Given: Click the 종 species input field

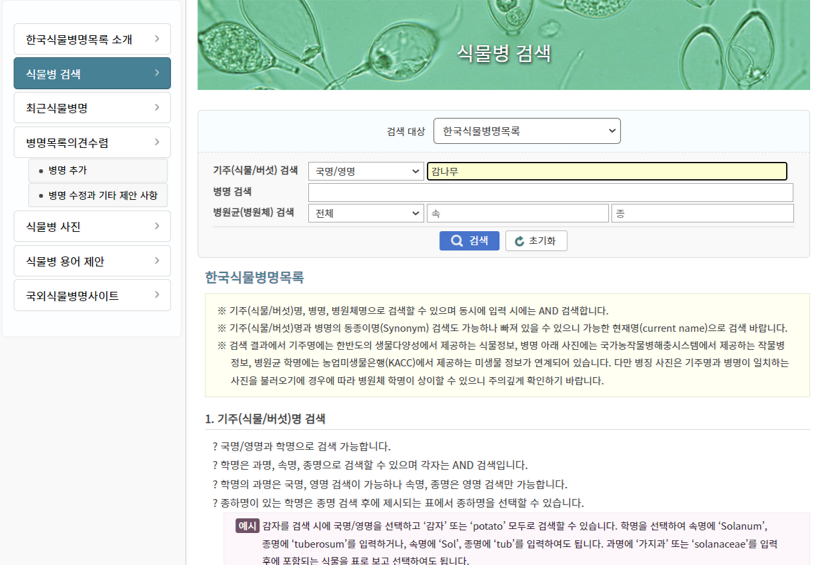Looking at the screenshot, I should point(702,213).
